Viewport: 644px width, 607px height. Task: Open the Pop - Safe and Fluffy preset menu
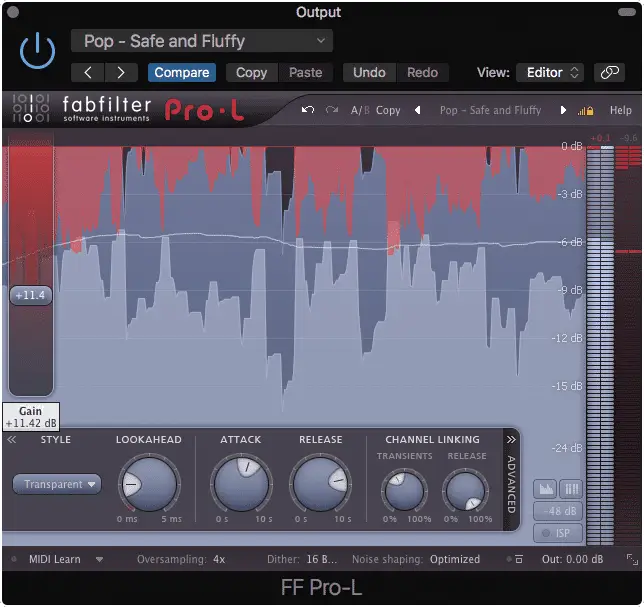point(202,41)
